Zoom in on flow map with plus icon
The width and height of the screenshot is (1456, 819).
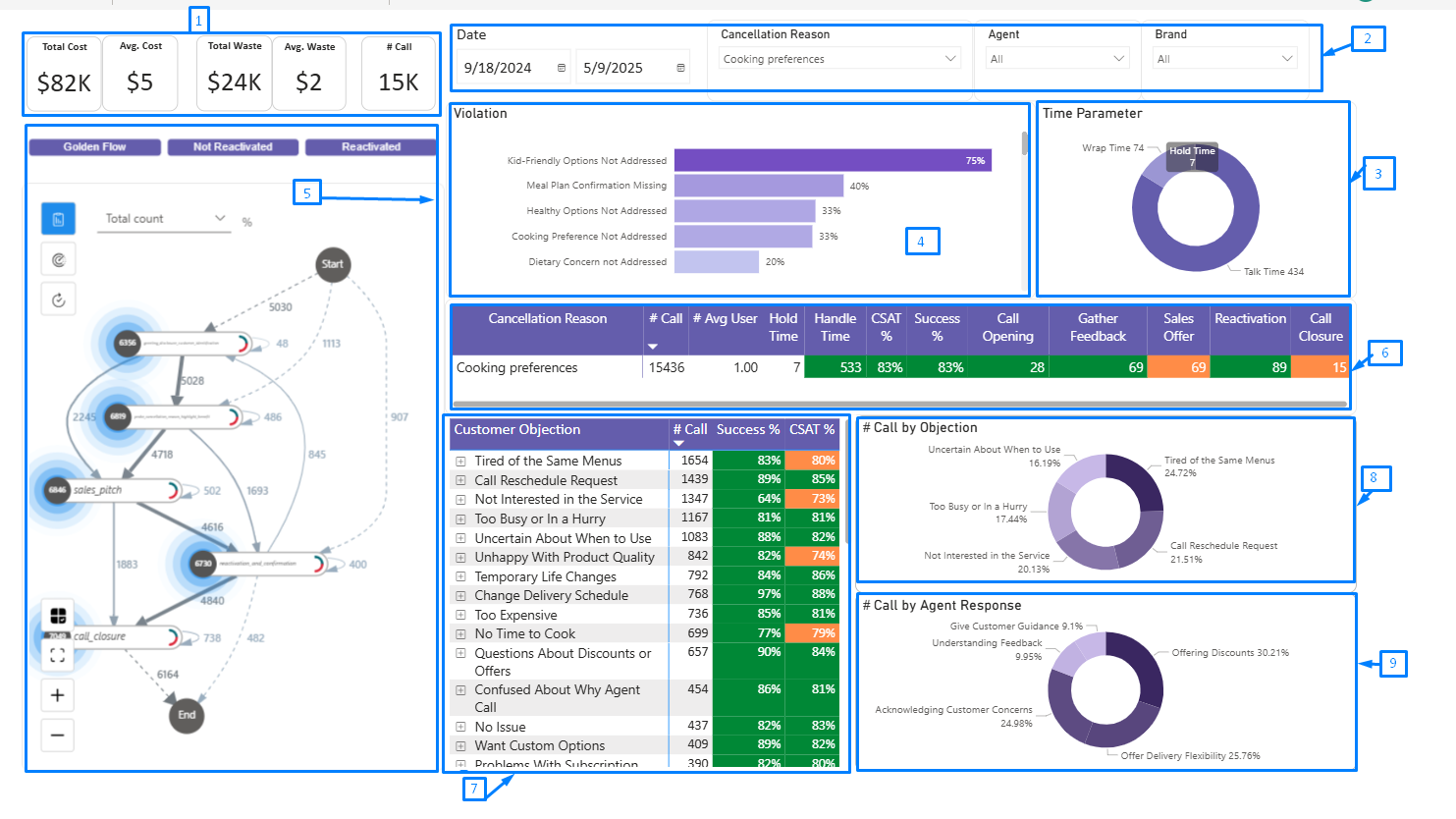[x=57, y=694]
